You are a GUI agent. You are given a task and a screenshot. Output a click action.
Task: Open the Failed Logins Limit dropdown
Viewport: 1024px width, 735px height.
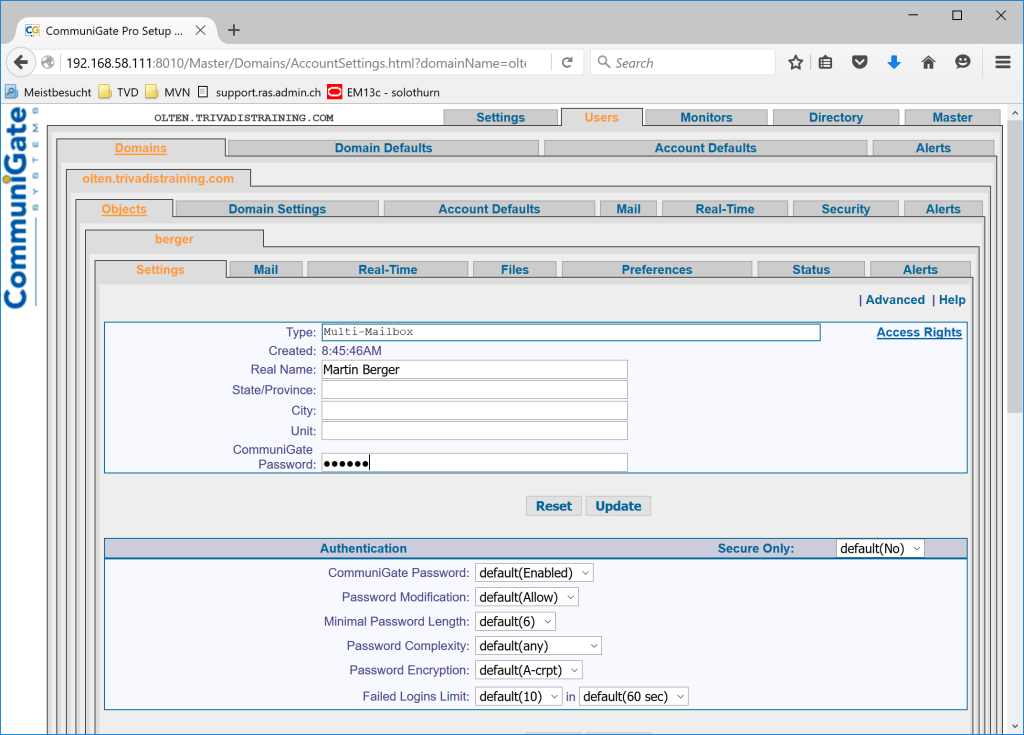(x=519, y=696)
